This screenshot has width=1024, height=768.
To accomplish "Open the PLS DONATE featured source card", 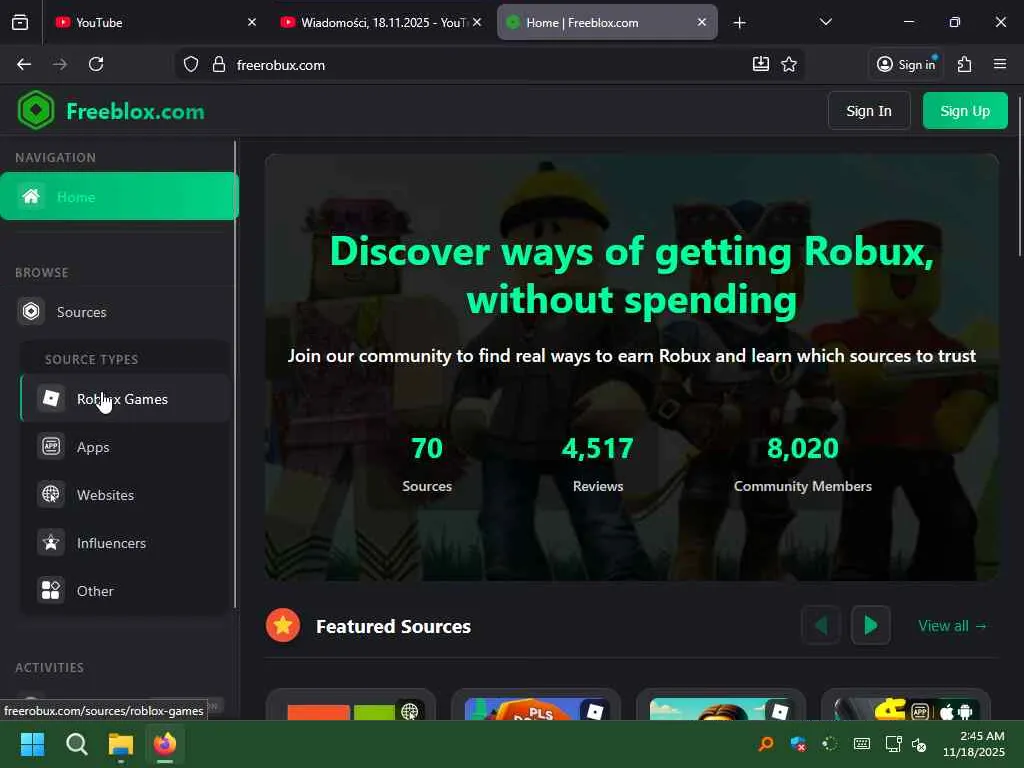I will [536, 705].
